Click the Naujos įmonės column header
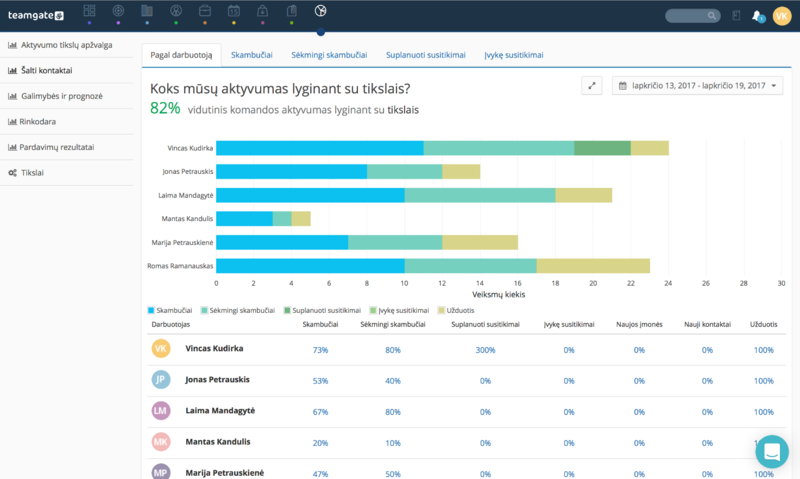Image resolution: width=800 pixels, height=479 pixels. (639, 324)
